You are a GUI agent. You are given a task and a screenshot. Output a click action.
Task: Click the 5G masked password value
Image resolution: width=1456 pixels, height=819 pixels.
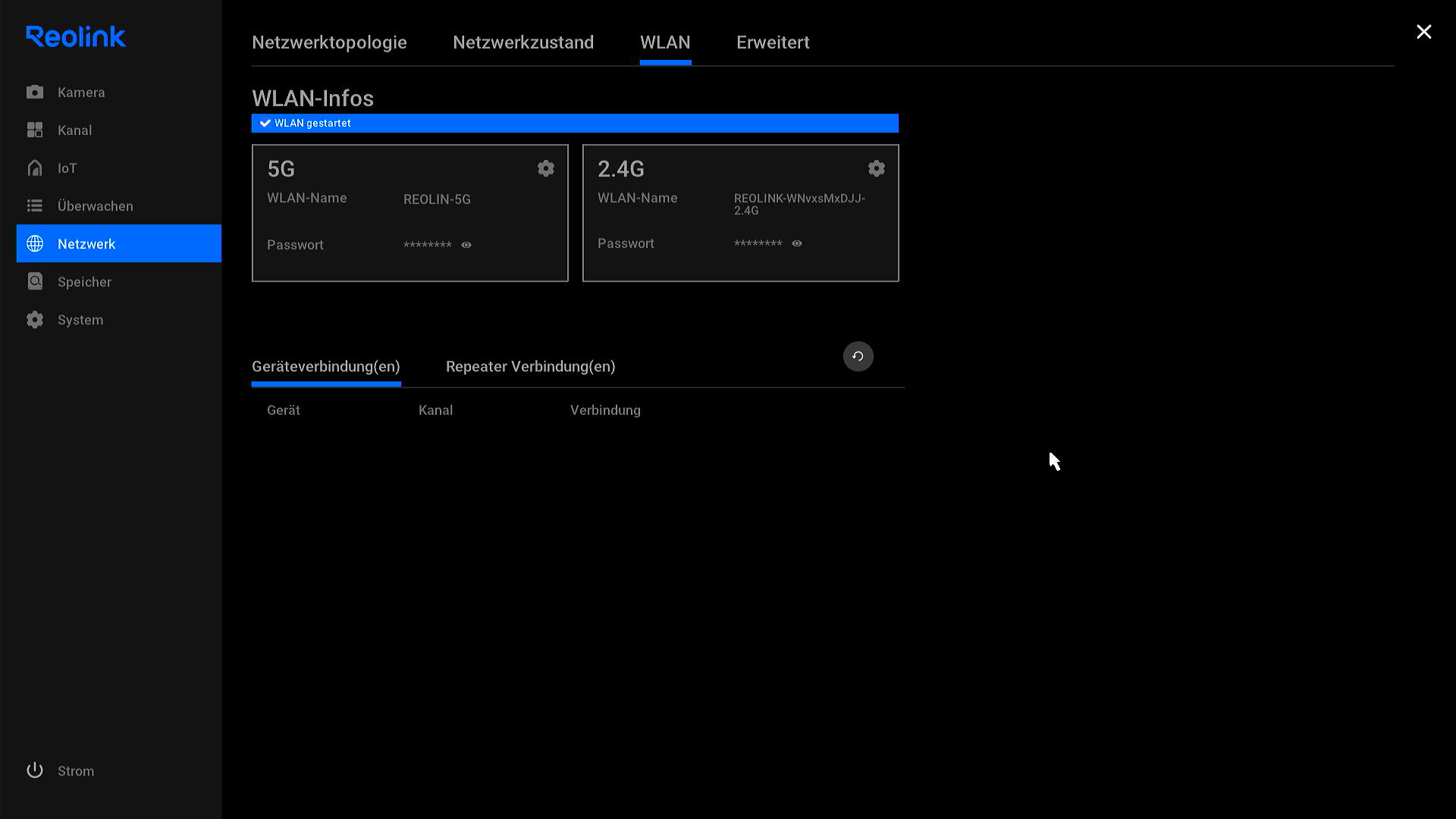coord(428,245)
